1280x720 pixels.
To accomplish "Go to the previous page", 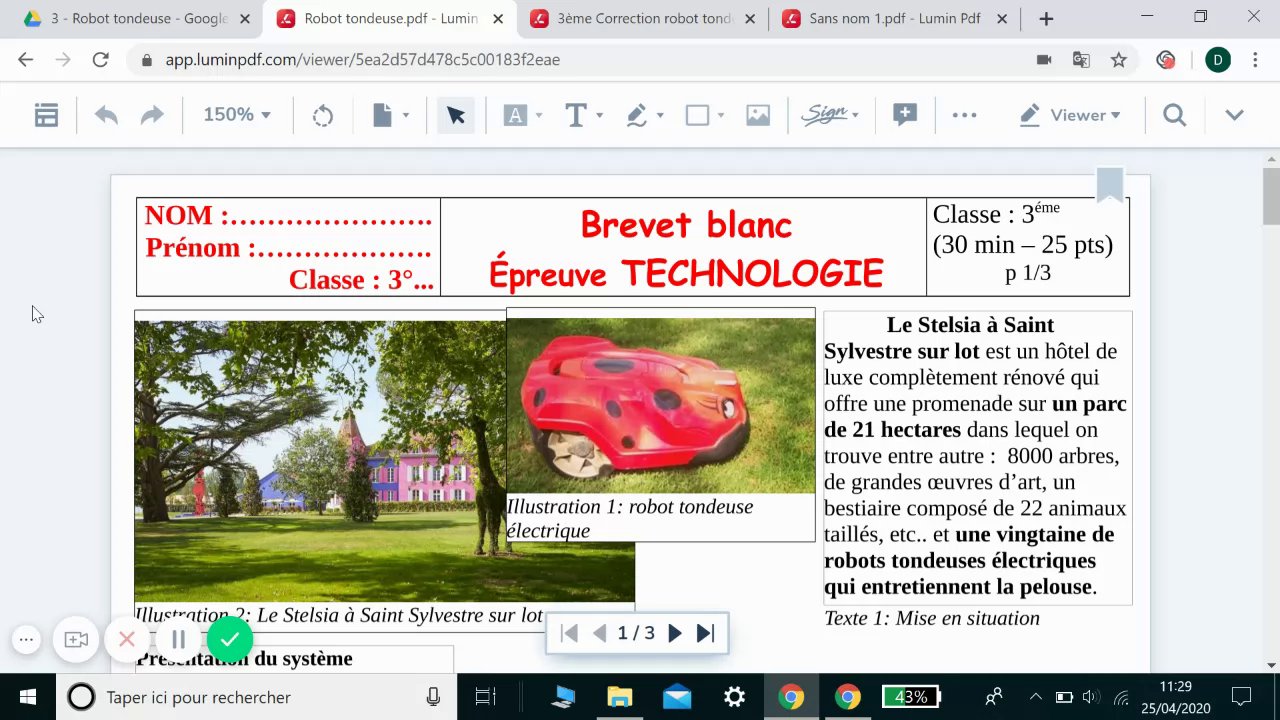I will (600, 633).
